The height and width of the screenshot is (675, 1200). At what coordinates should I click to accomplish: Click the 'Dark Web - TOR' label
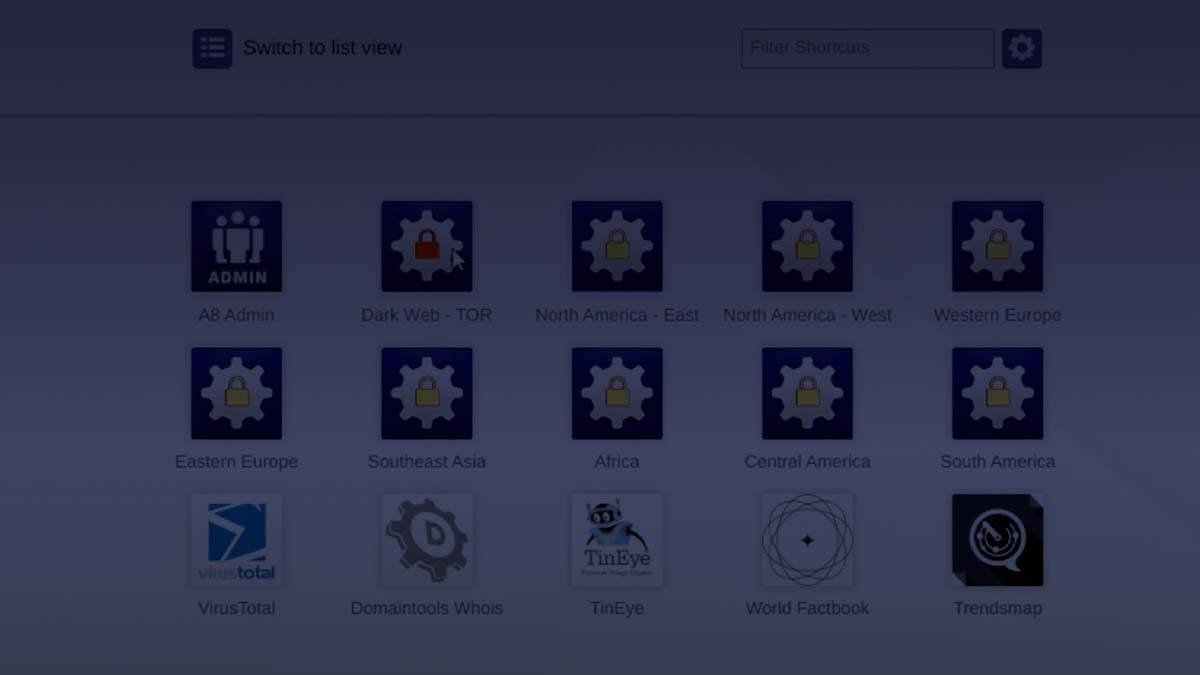coord(427,315)
